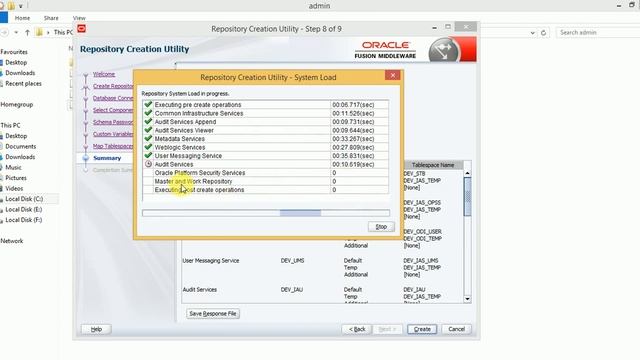The height and width of the screenshot is (360, 640).
Task: Open Pictures under This PC
Action: point(16,178)
